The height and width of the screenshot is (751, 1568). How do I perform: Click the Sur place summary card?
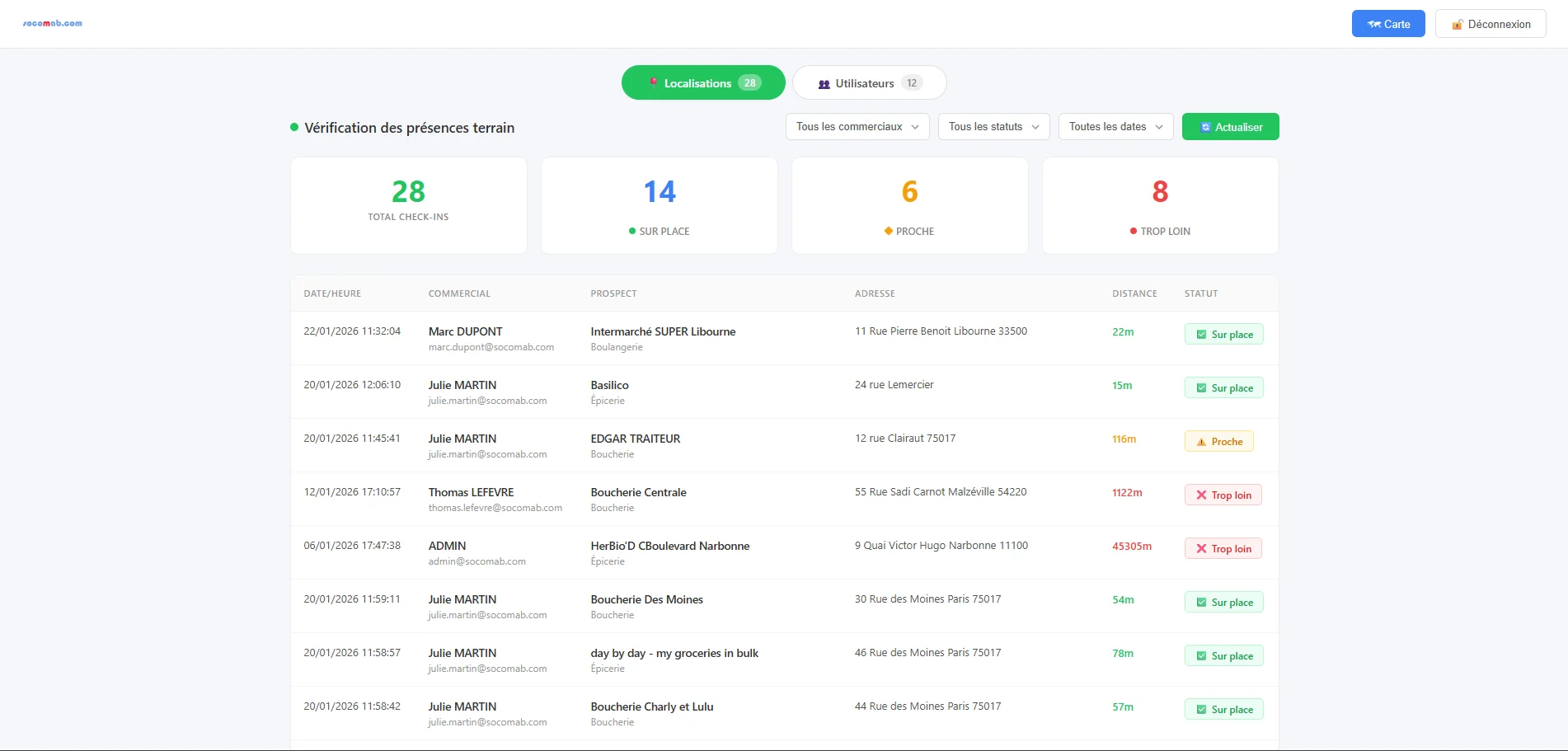click(x=659, y=206)
